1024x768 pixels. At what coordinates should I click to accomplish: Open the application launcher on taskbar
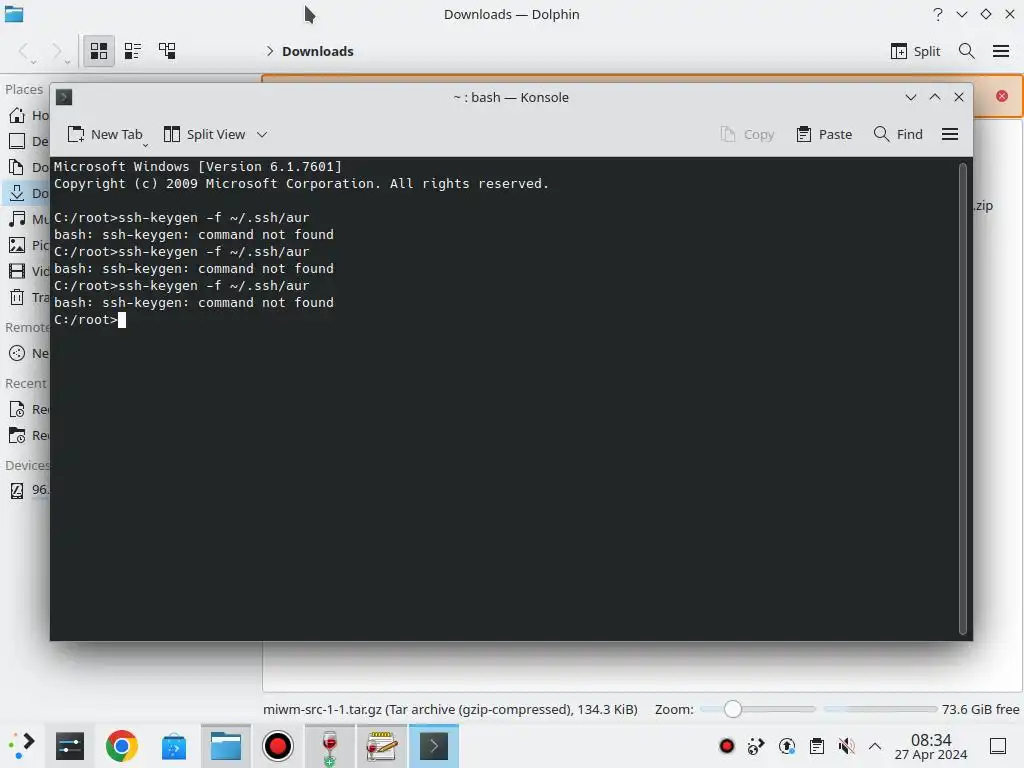[x=20, y=746]
